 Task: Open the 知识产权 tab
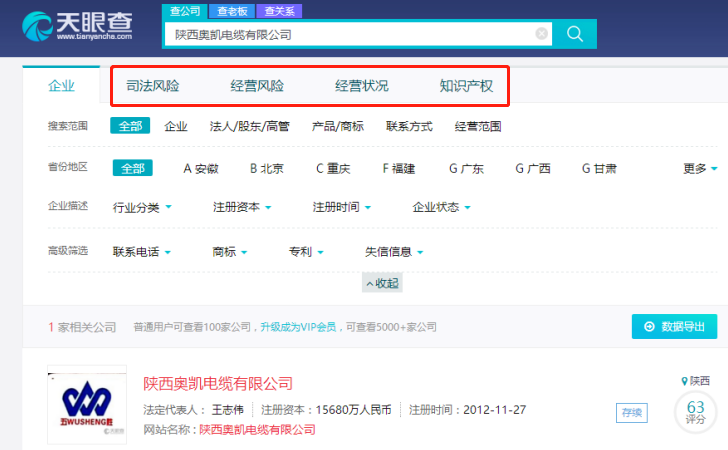tap(466, 86)
